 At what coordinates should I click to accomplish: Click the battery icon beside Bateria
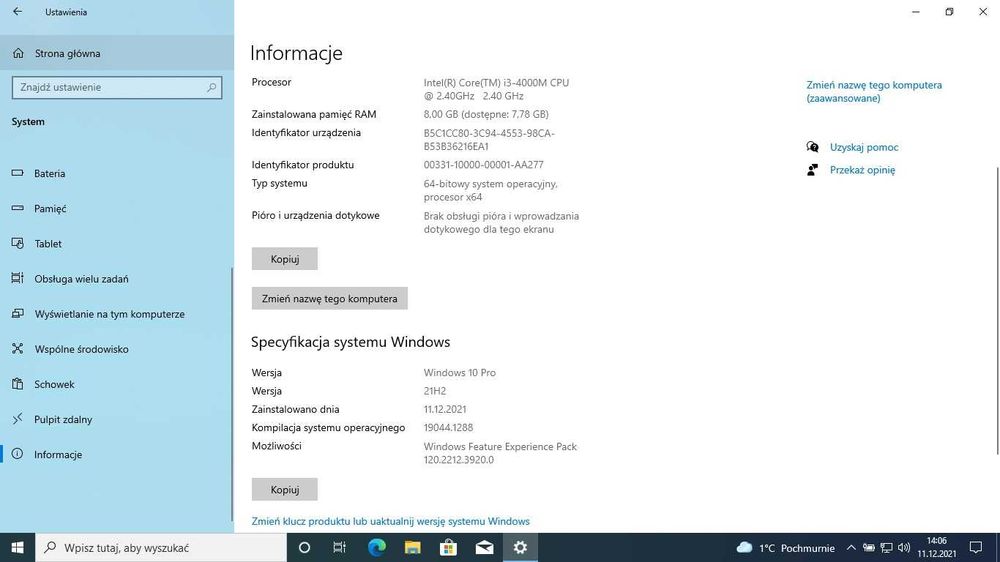tap(17, 173)
